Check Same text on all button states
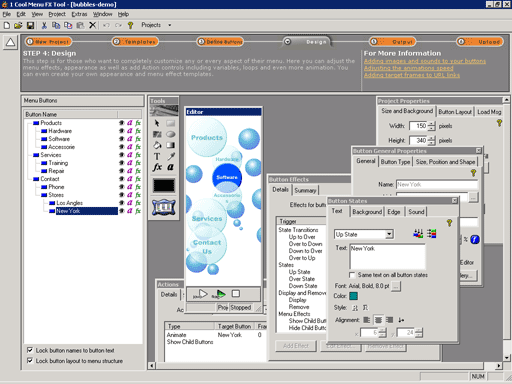Screen dimensions: 512x384 pyautogui.click(x=352, y=275)
